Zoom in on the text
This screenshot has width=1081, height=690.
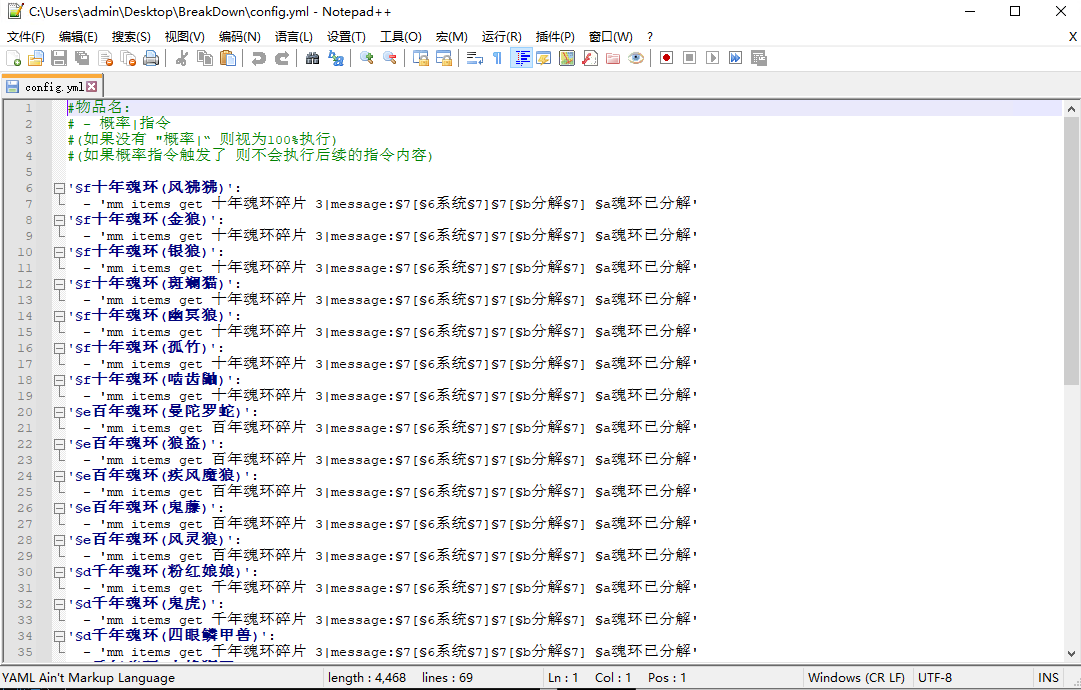pyautogui.click(x=365, y=58)
